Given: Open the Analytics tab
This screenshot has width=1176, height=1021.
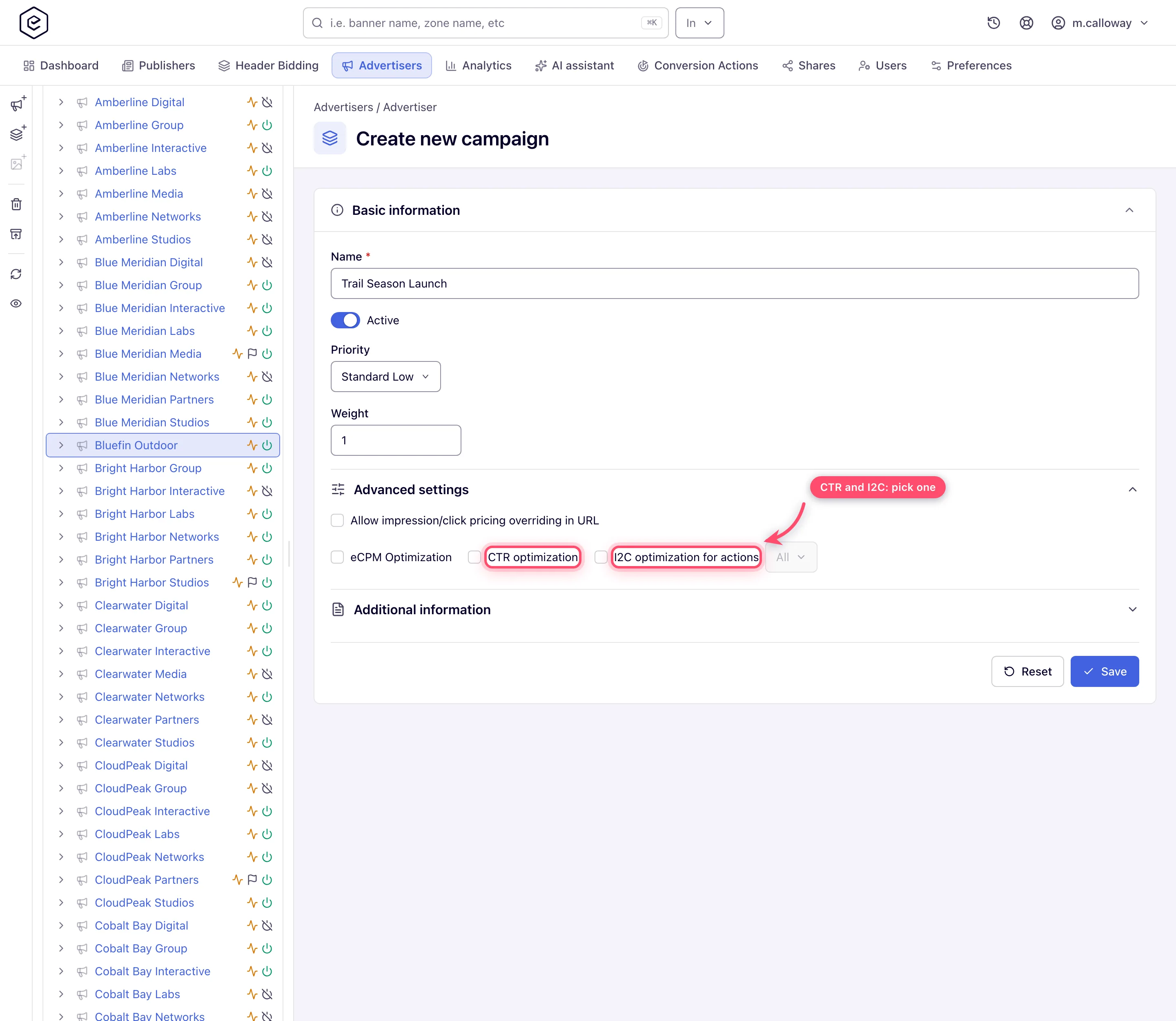Looking at the screenshot, I should pos(479,65).
